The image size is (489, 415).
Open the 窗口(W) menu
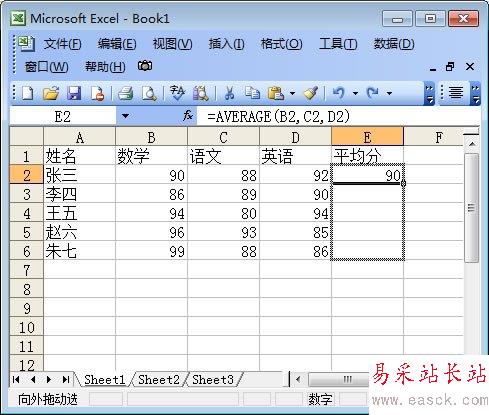[47, 67]
